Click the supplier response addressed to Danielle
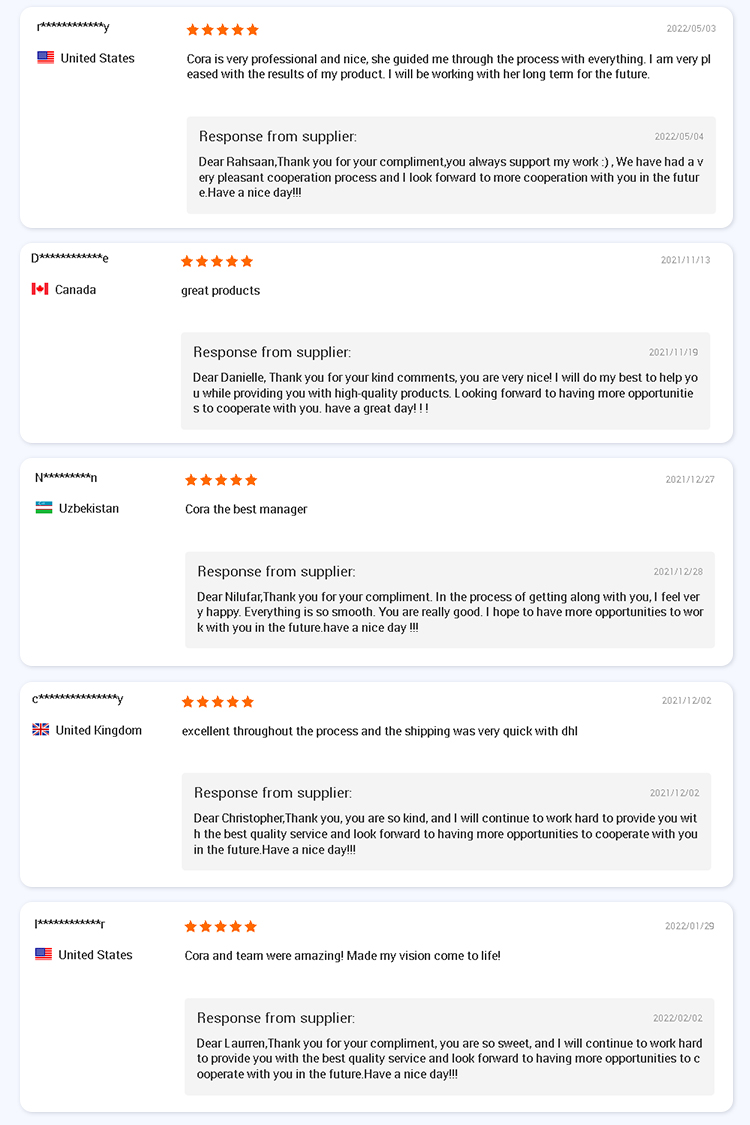 coord(445,381)
